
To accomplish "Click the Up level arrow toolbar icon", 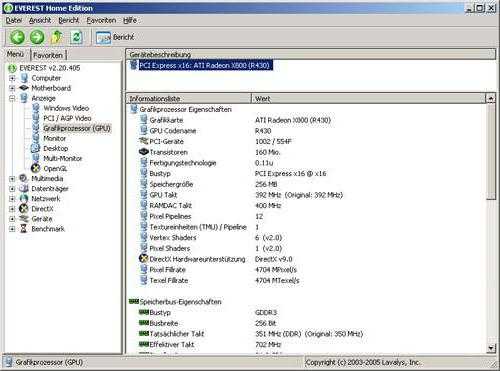I will pos(57,37).
